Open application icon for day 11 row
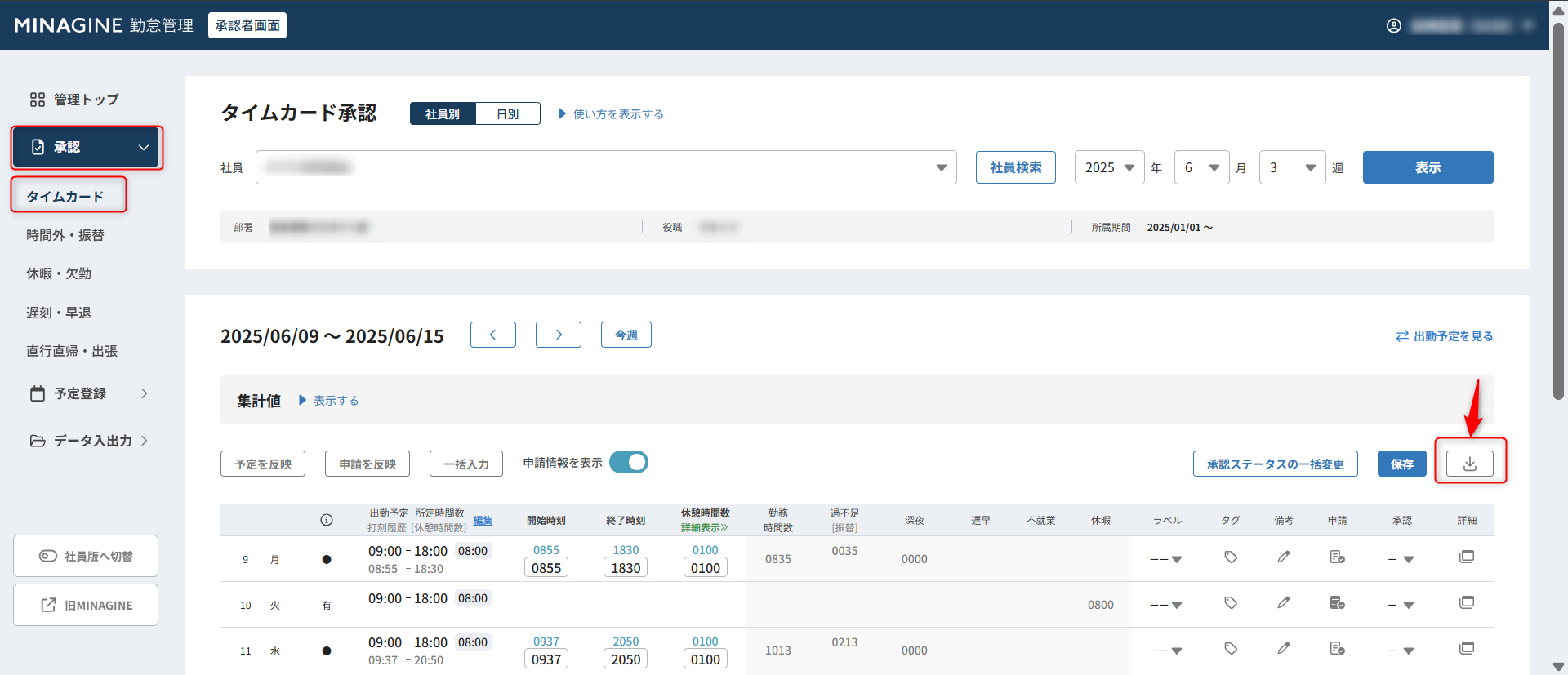 (x=1337, y=649)
